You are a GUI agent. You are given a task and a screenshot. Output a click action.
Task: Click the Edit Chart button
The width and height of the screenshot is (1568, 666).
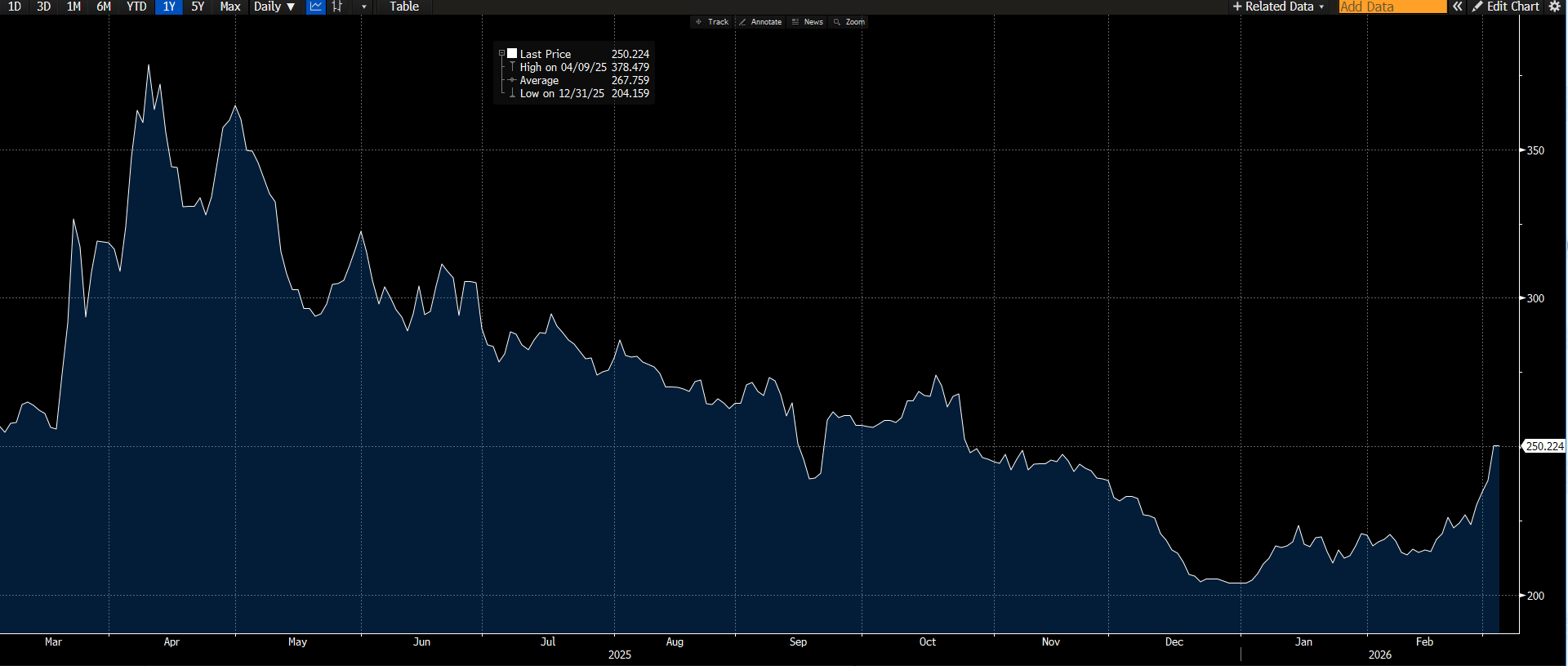[x=1505, y=7]
